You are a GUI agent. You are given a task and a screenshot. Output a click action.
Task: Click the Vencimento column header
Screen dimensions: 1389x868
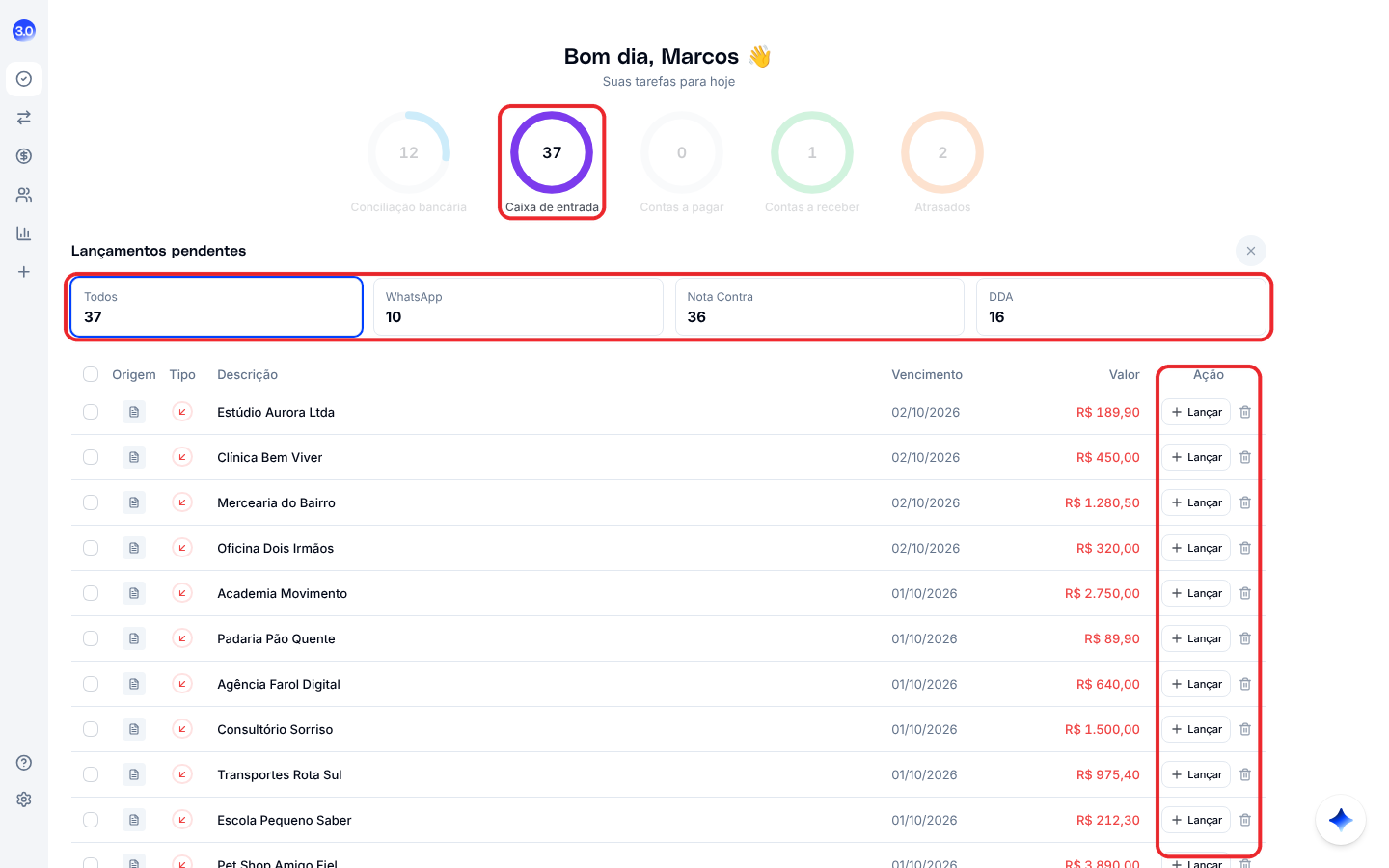(x=927, y=374)
